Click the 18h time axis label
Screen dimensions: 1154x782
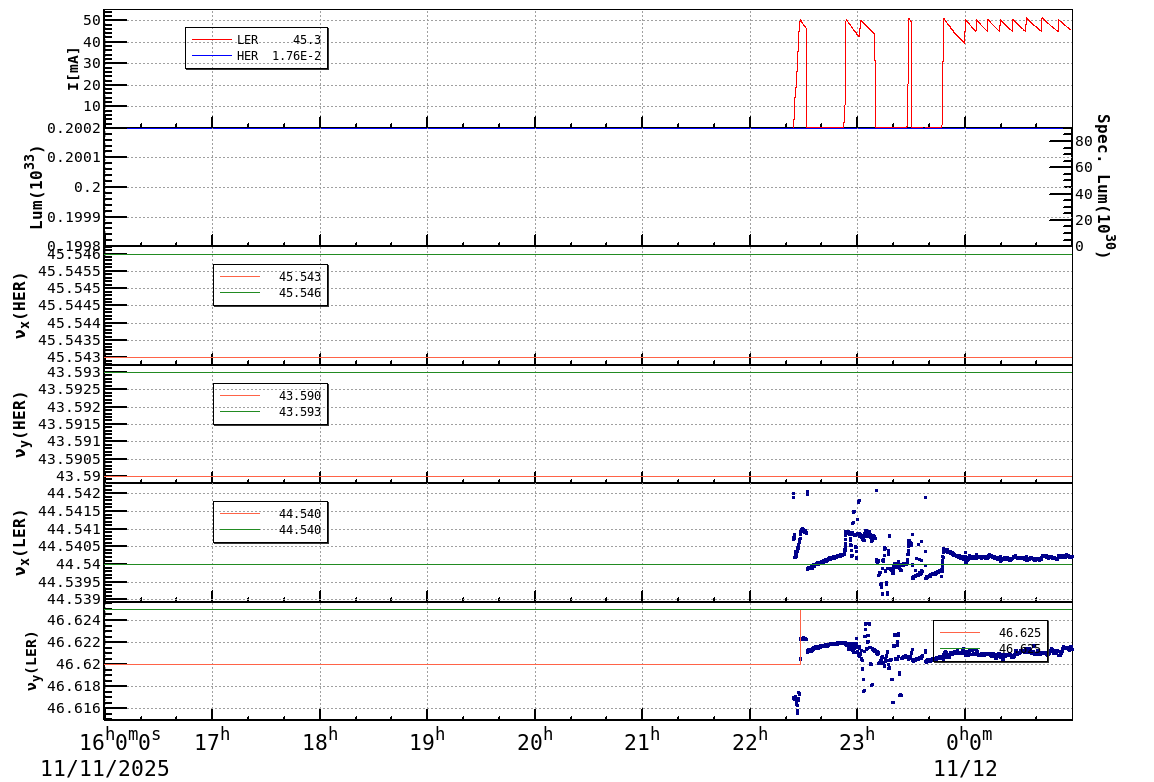click(320, 739)
